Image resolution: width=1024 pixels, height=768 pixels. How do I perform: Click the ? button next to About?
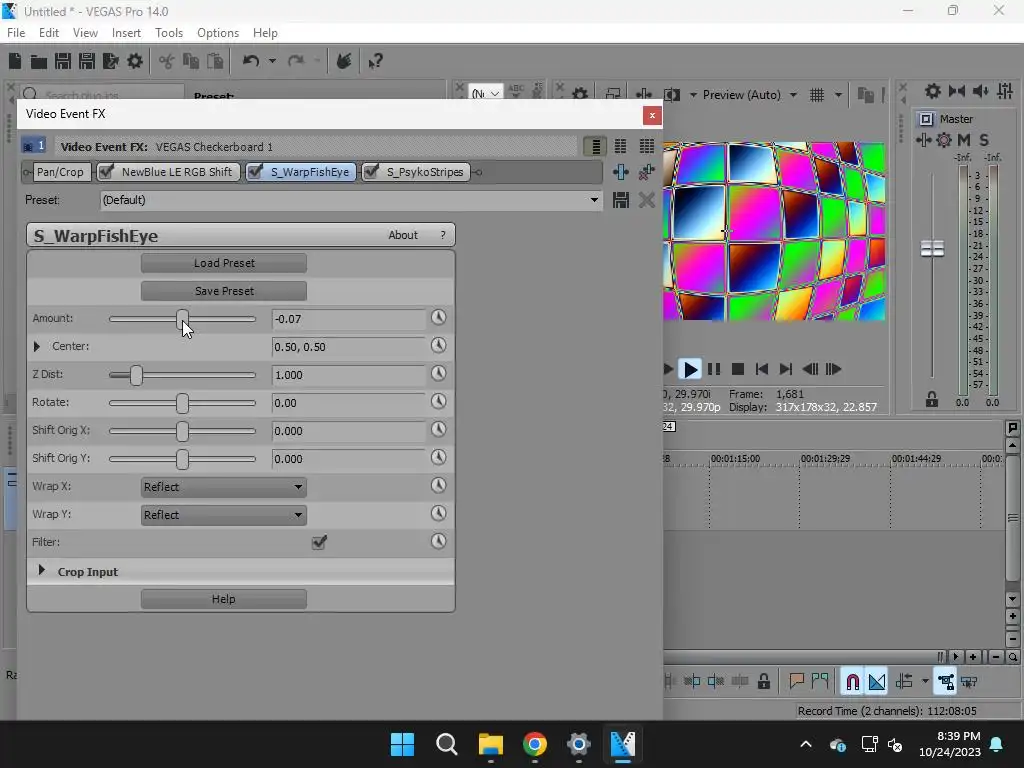443,235
